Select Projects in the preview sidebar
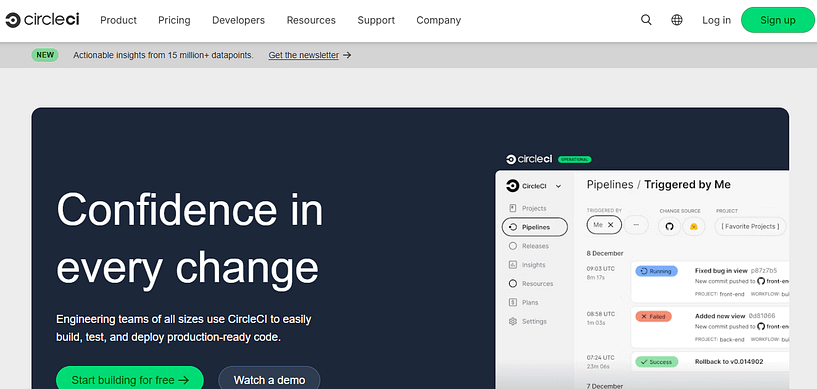The height and width of the screenshot is (389, 817). click(534, 208)
